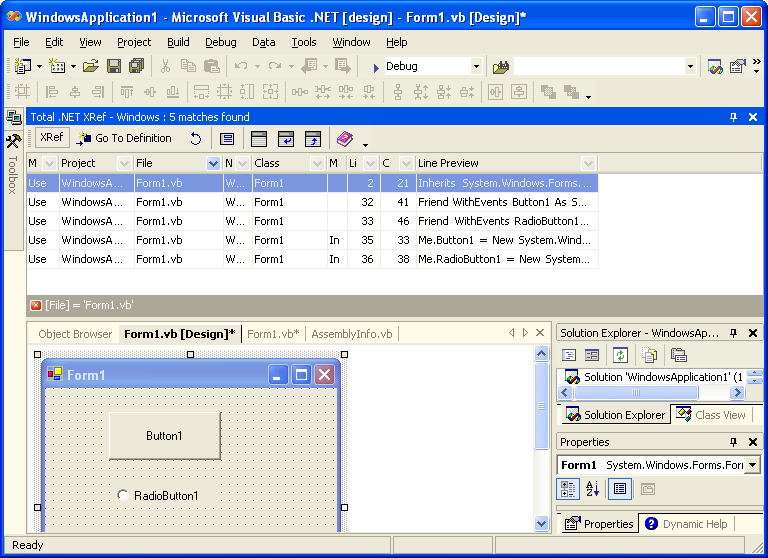This screenshot has width=768, height=558.
Task: Open the Line Preview column filter dropdown
Action: coord(588,163)
